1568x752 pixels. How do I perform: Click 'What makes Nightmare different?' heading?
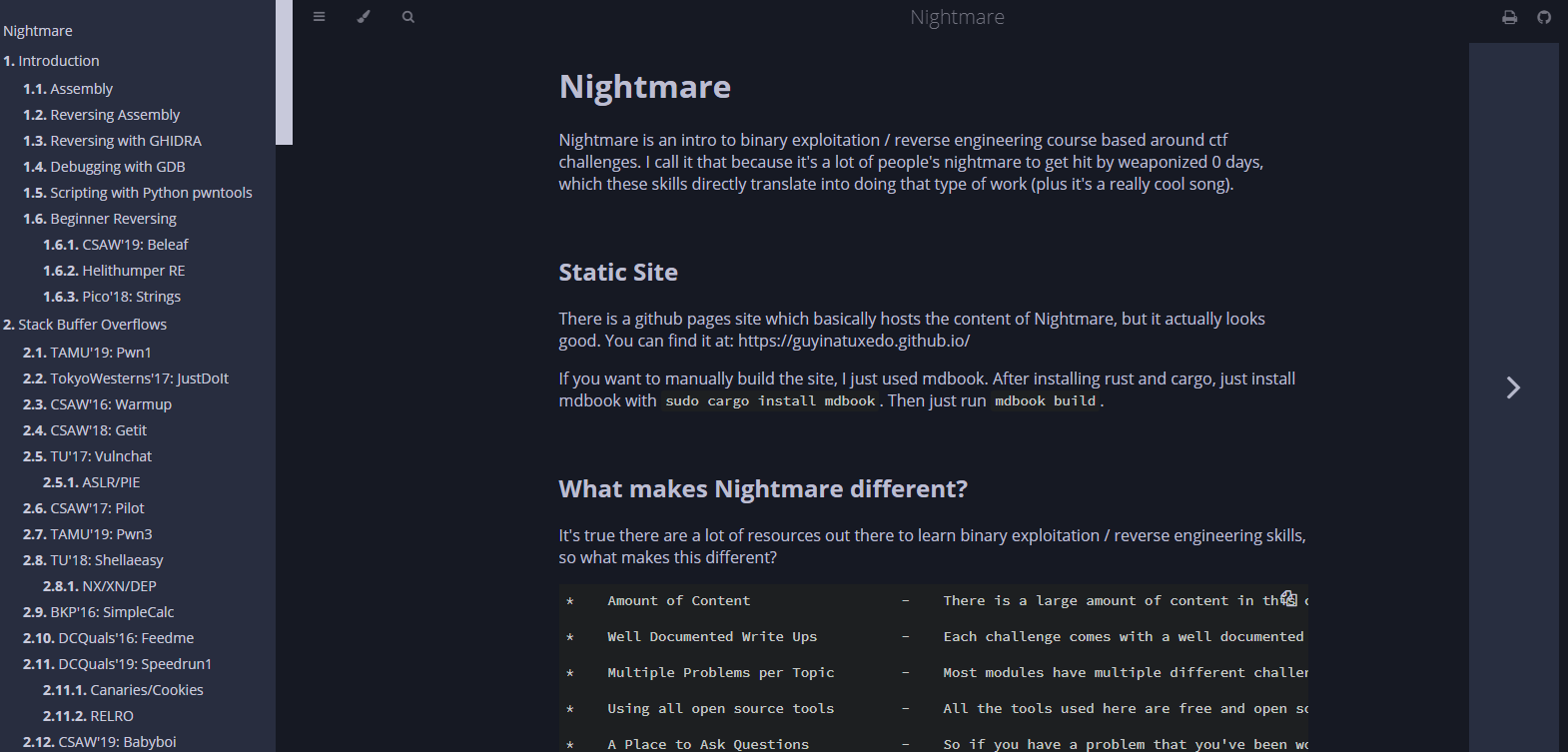[x=763, y=489]
